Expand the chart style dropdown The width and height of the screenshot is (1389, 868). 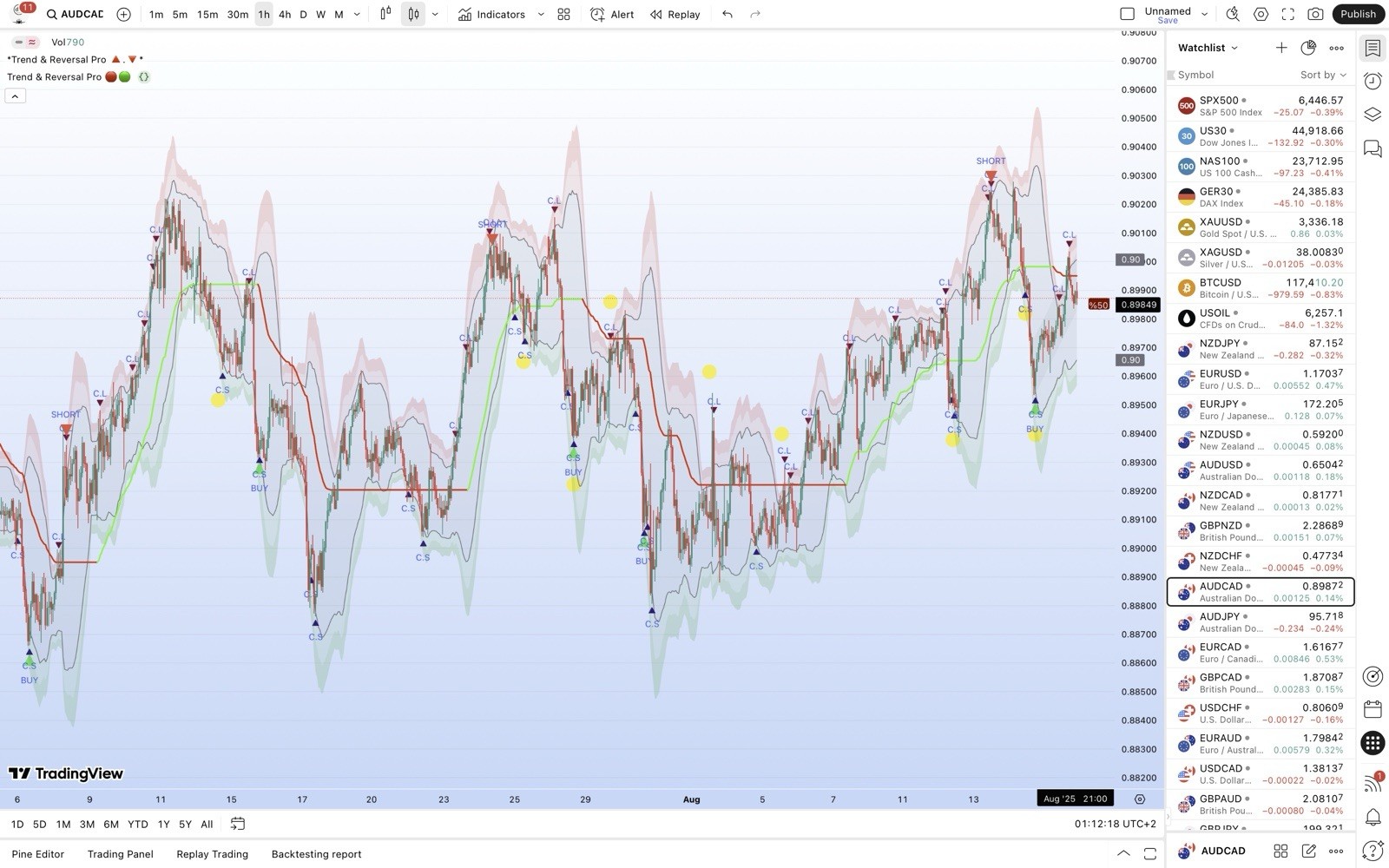tap(435, 14)
